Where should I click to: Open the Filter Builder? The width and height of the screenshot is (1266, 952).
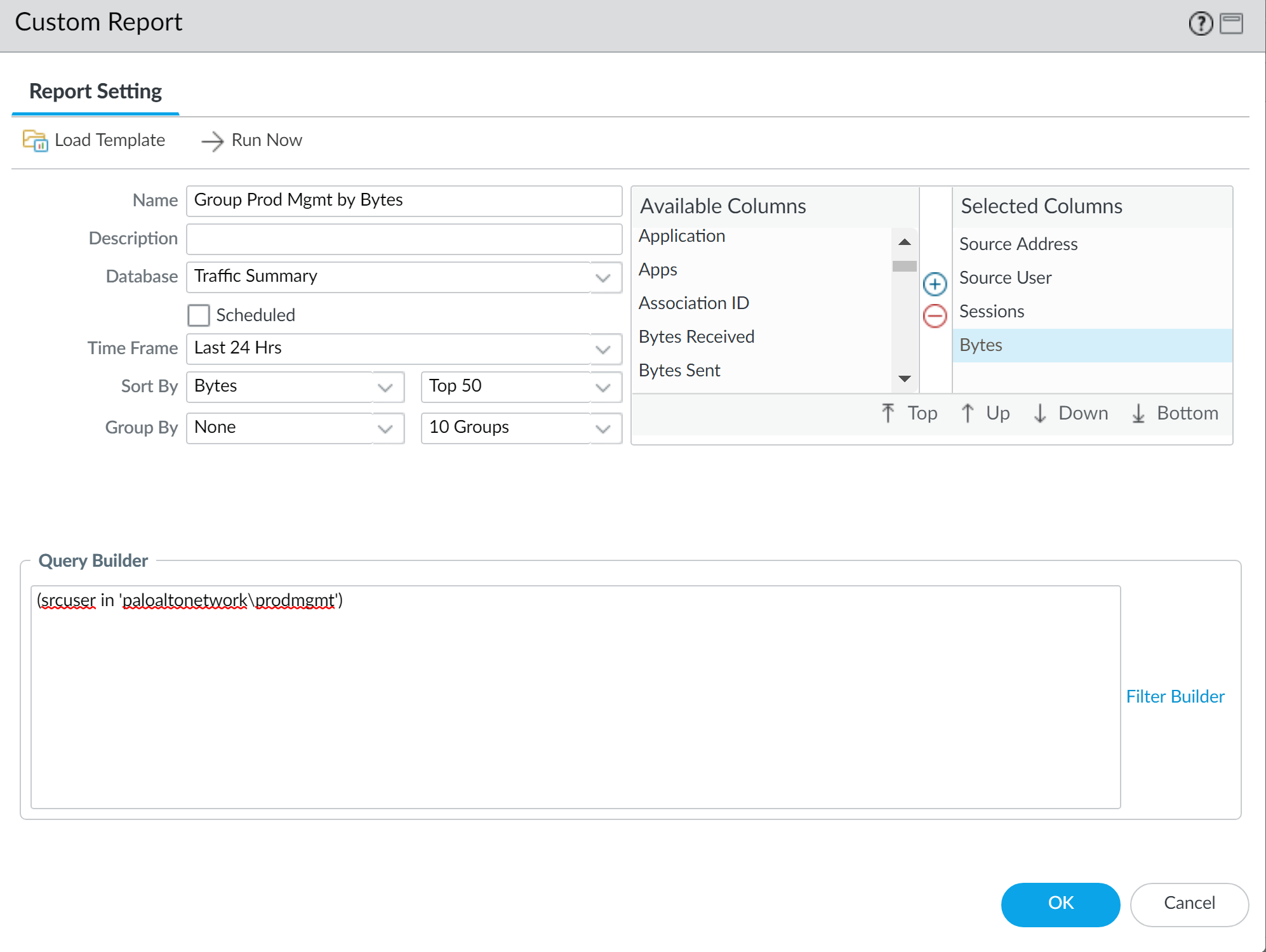point(1175,696)
